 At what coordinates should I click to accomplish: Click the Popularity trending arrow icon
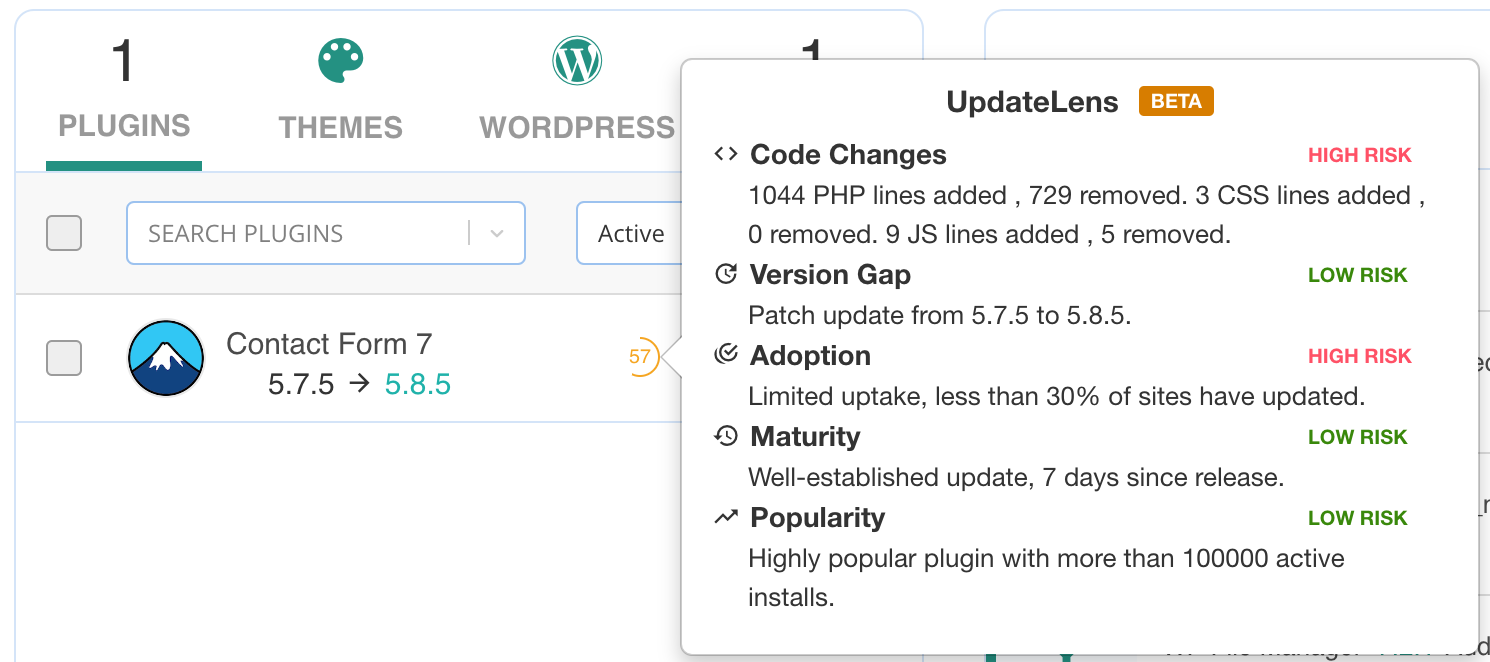[727, 517]
